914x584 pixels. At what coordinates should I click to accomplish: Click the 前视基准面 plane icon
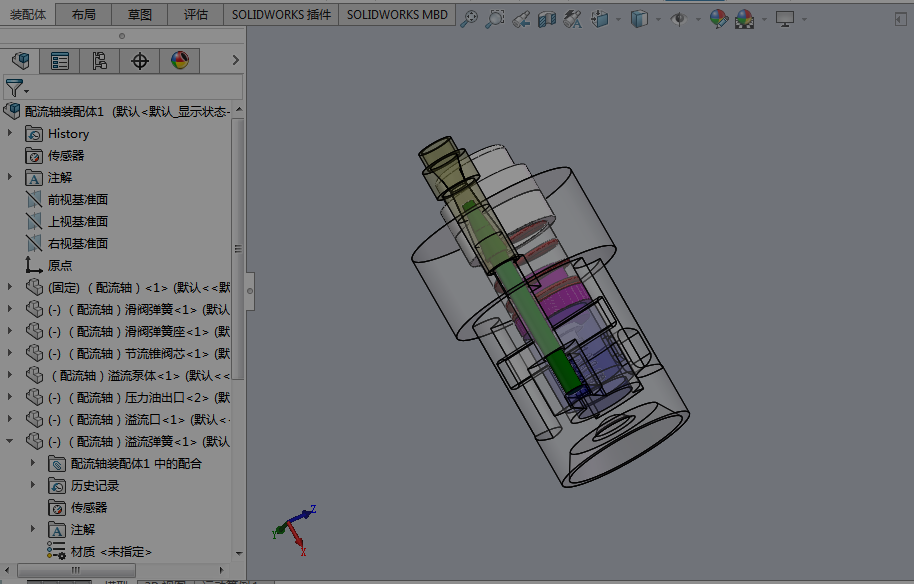click(34, 200)
